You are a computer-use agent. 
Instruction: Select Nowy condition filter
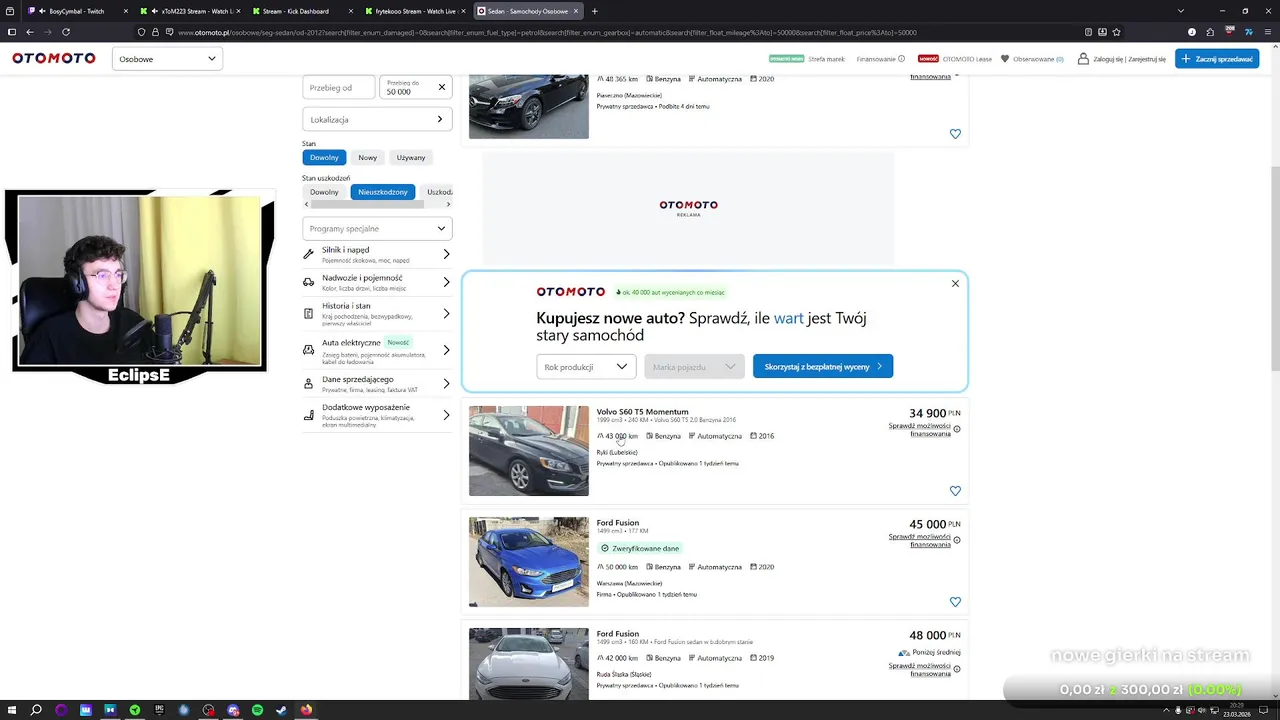pos(368,157)
